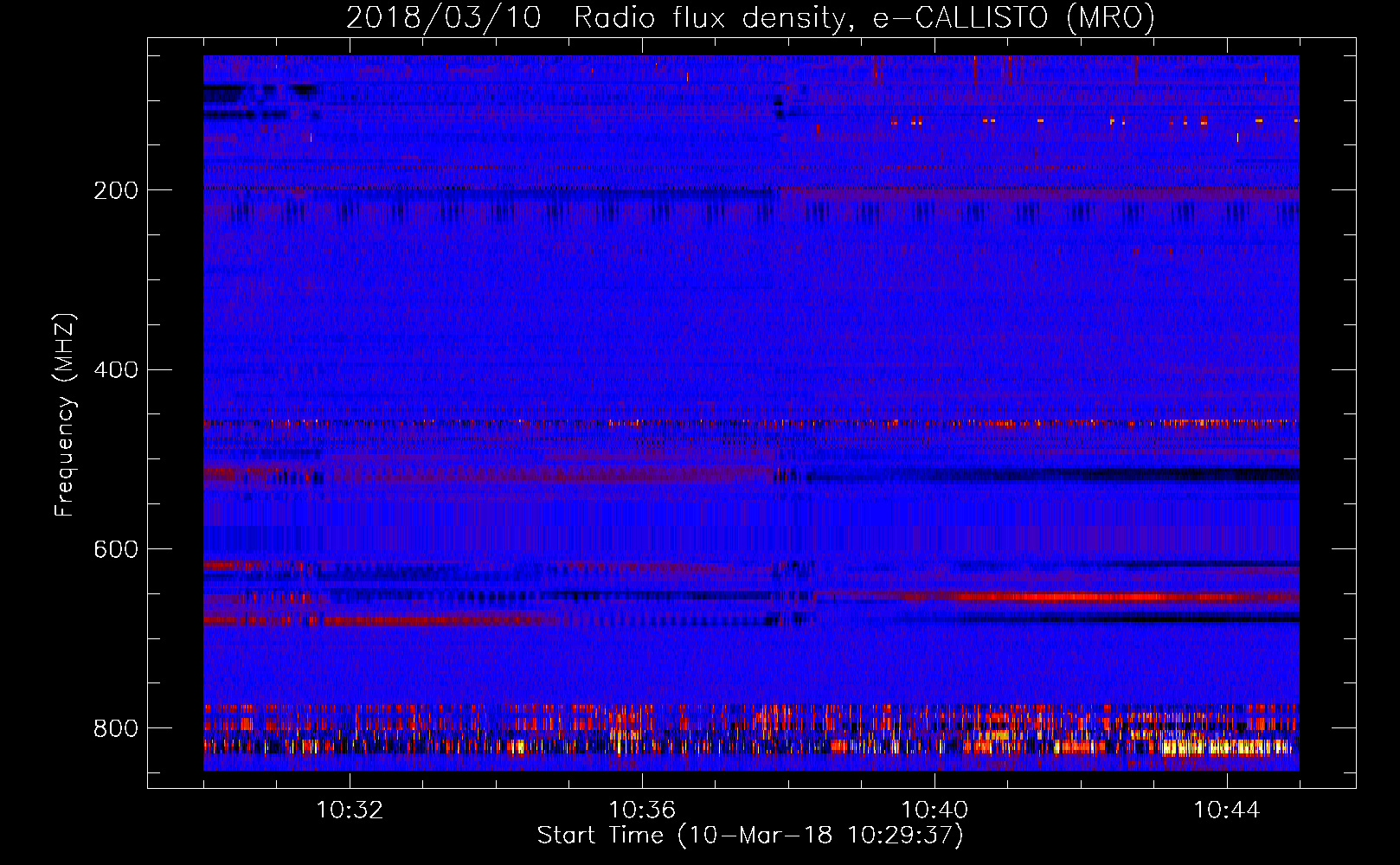This screenshot has width=1400, height=865.
Task: Click the 'Start Time (10-Mar-18 10:29:37)' label
Action: pyautogui.click(x=750, y=836)
